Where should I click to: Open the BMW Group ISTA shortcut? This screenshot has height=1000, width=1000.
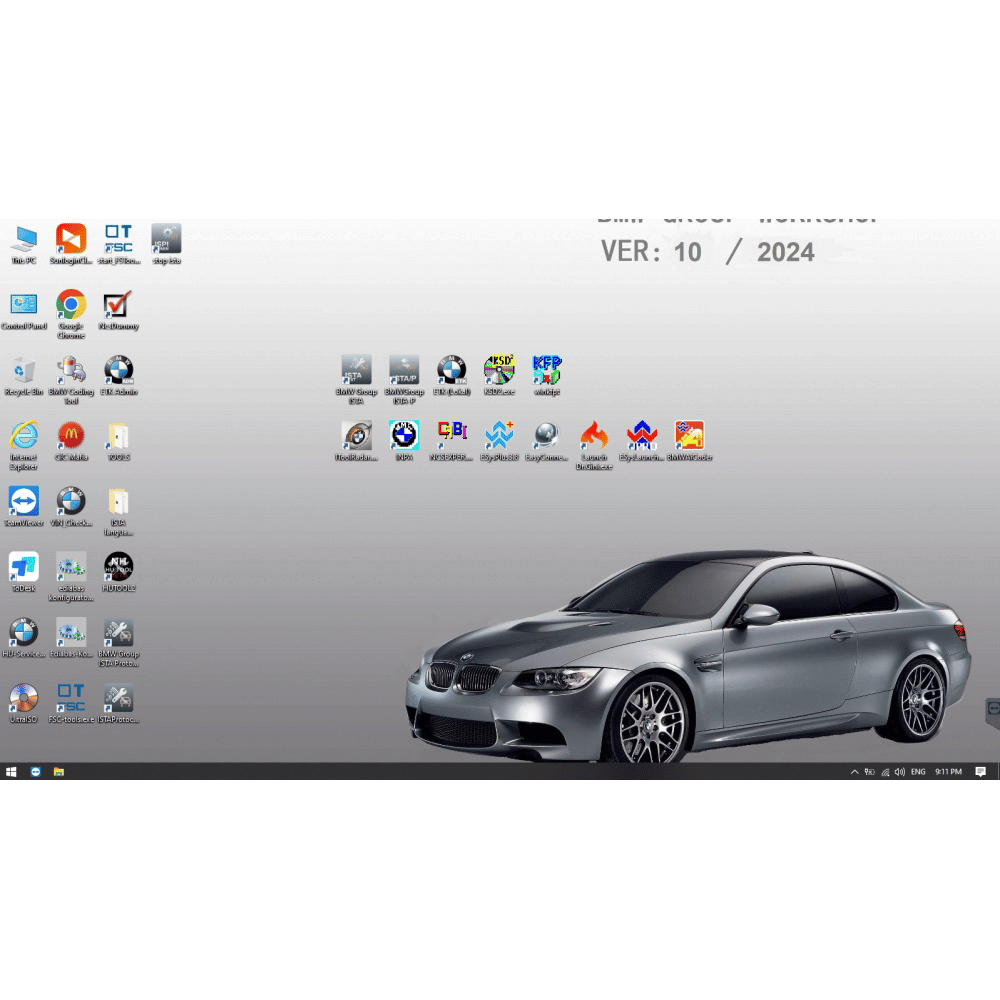[x=356, y=371]
